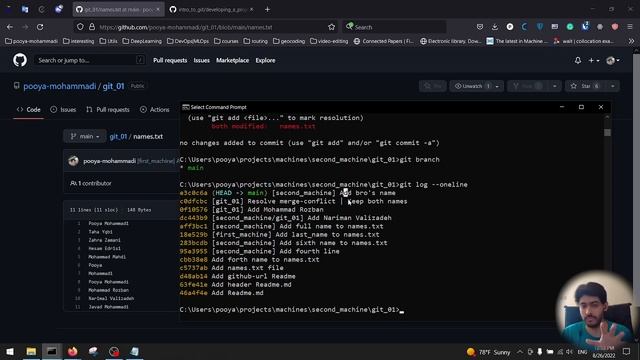Open Firefox from the taskbar
This screenshot has height=360, width=640.
click(73, 351)
